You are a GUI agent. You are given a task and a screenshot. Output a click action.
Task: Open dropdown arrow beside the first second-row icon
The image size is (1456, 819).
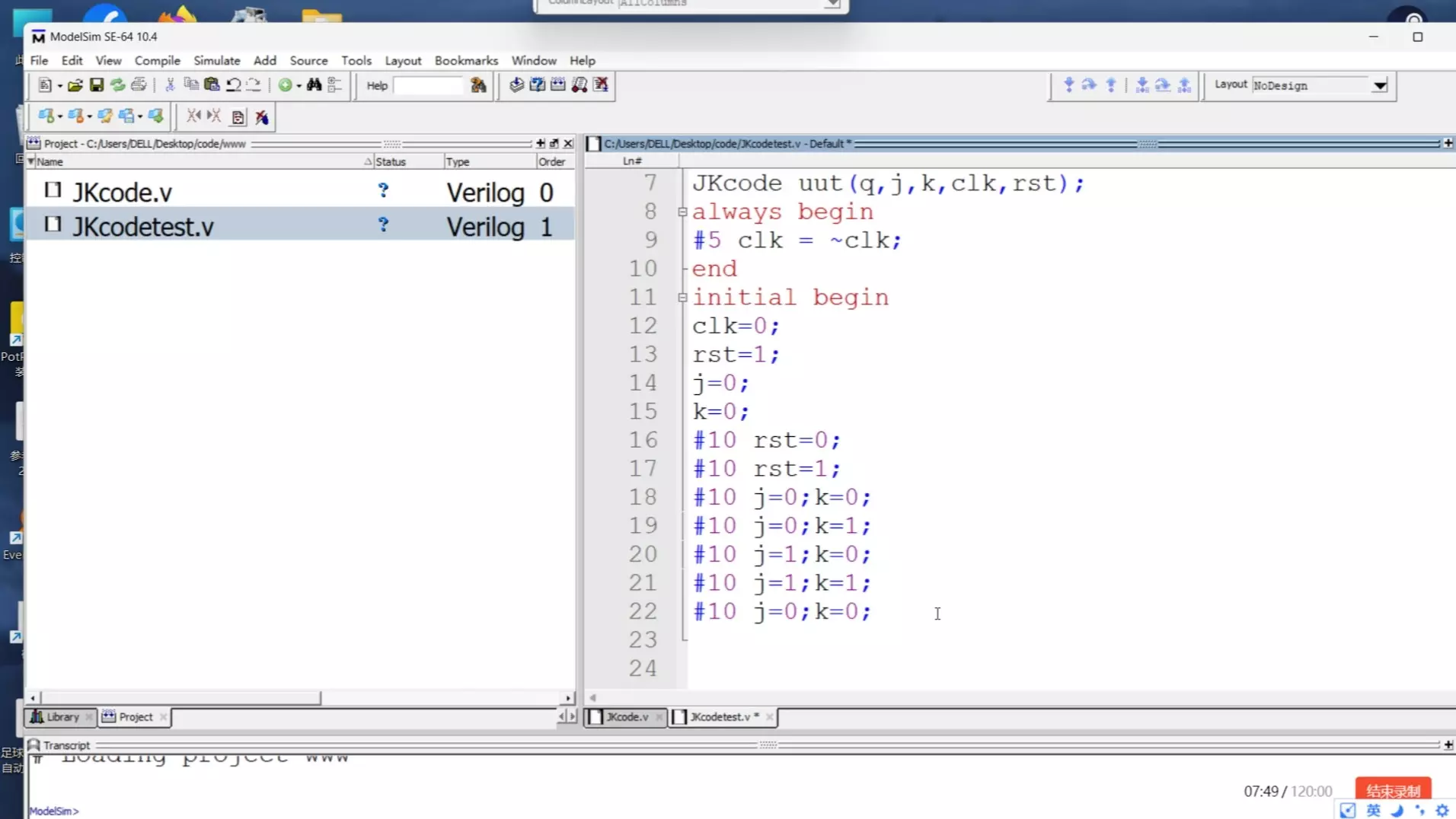pyautogui.click(x=60, y=116)
